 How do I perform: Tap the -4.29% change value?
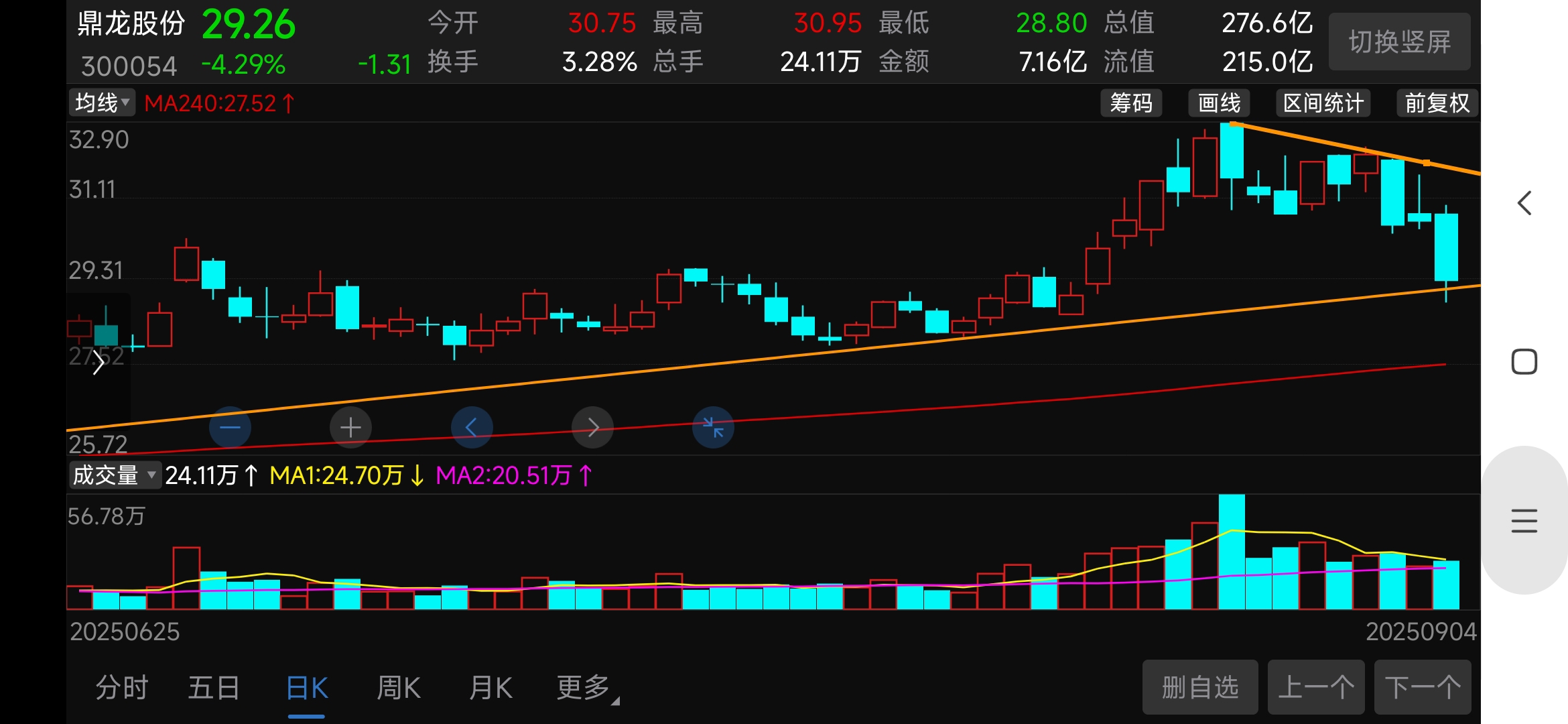click(x=243, y=64)
